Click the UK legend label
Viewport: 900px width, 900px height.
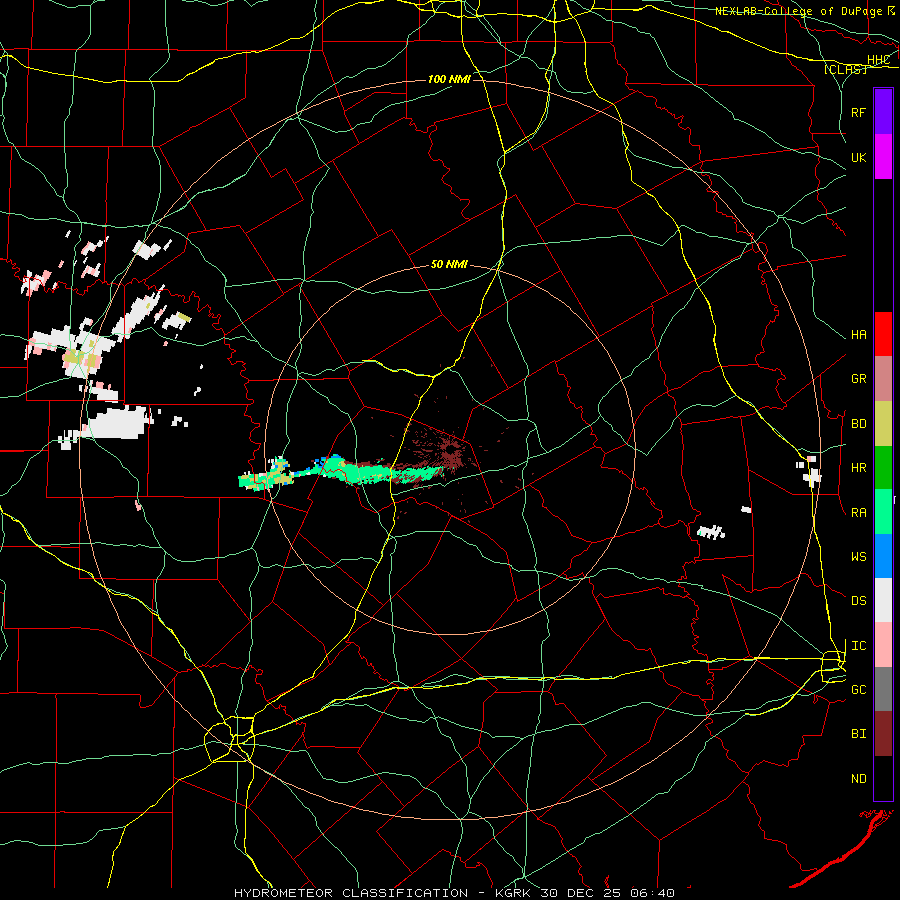click(x=858, y=157)
